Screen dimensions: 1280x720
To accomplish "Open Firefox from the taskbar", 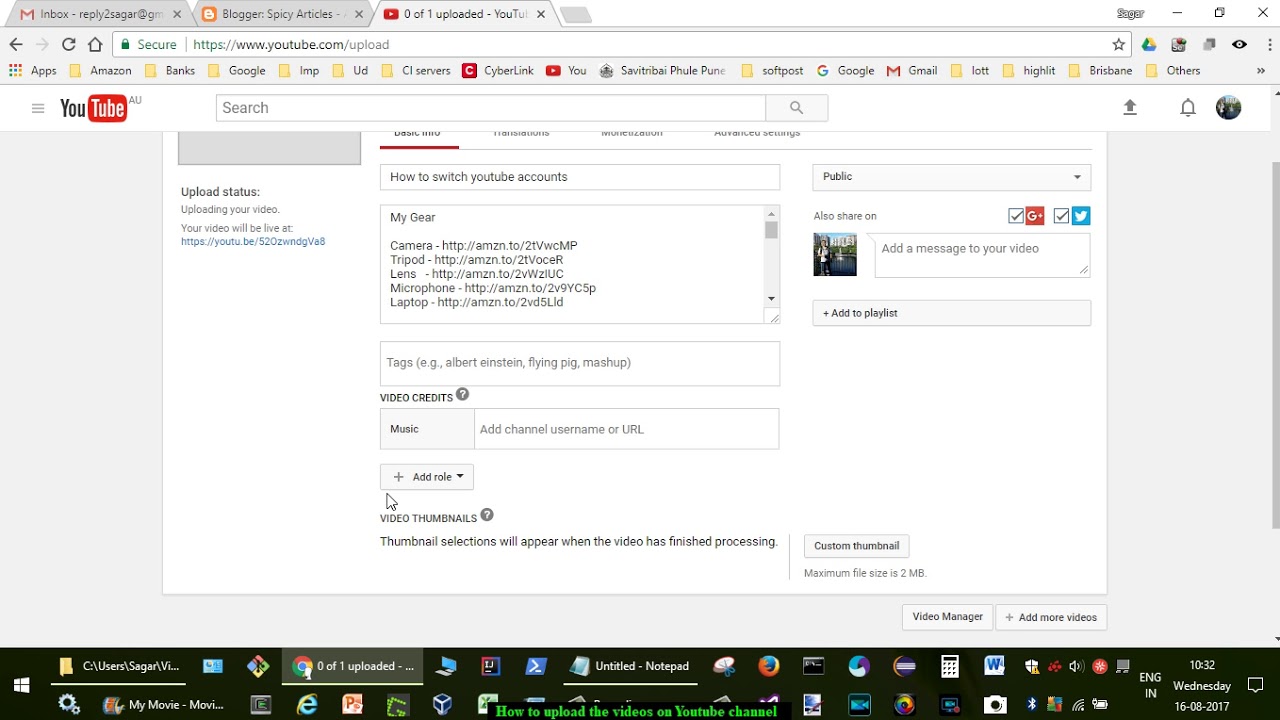I will point(768,666).
